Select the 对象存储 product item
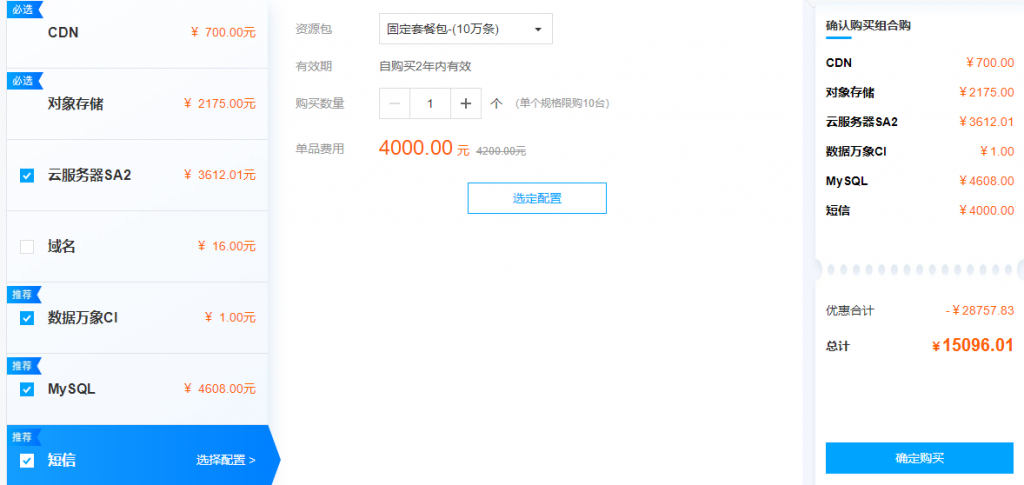 137,104
